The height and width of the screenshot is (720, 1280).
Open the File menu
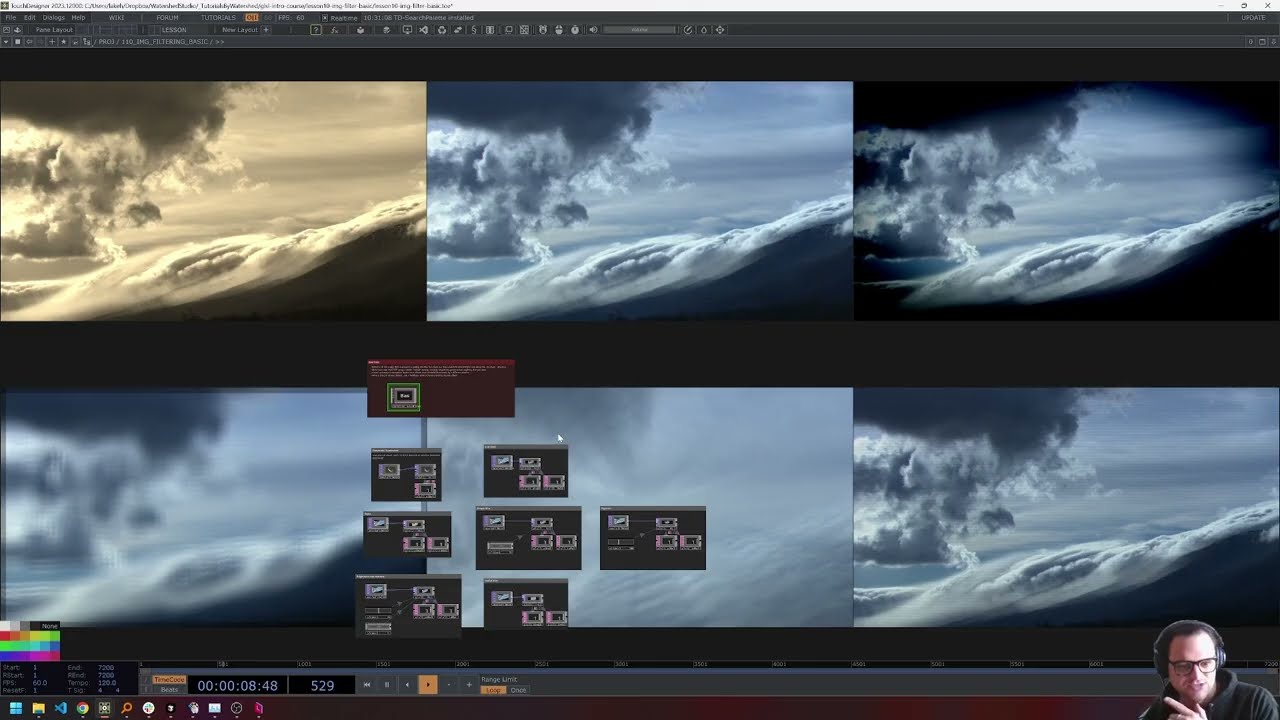tap(10, 17)
